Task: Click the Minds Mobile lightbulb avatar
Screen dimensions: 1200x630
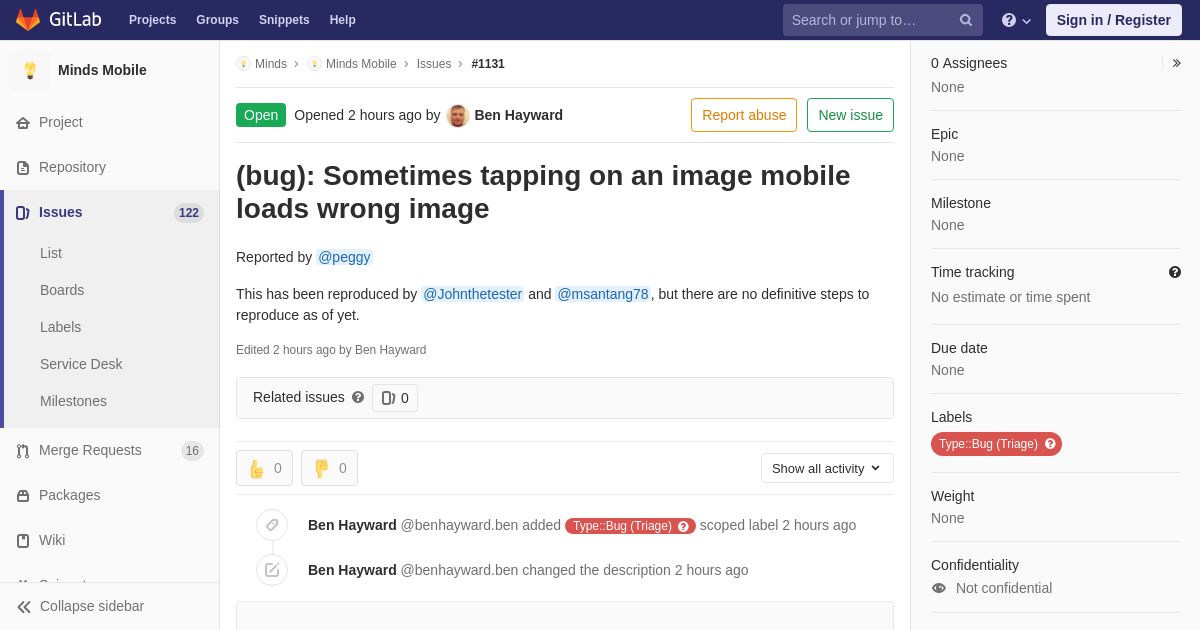Action: [x=30, y=70]
